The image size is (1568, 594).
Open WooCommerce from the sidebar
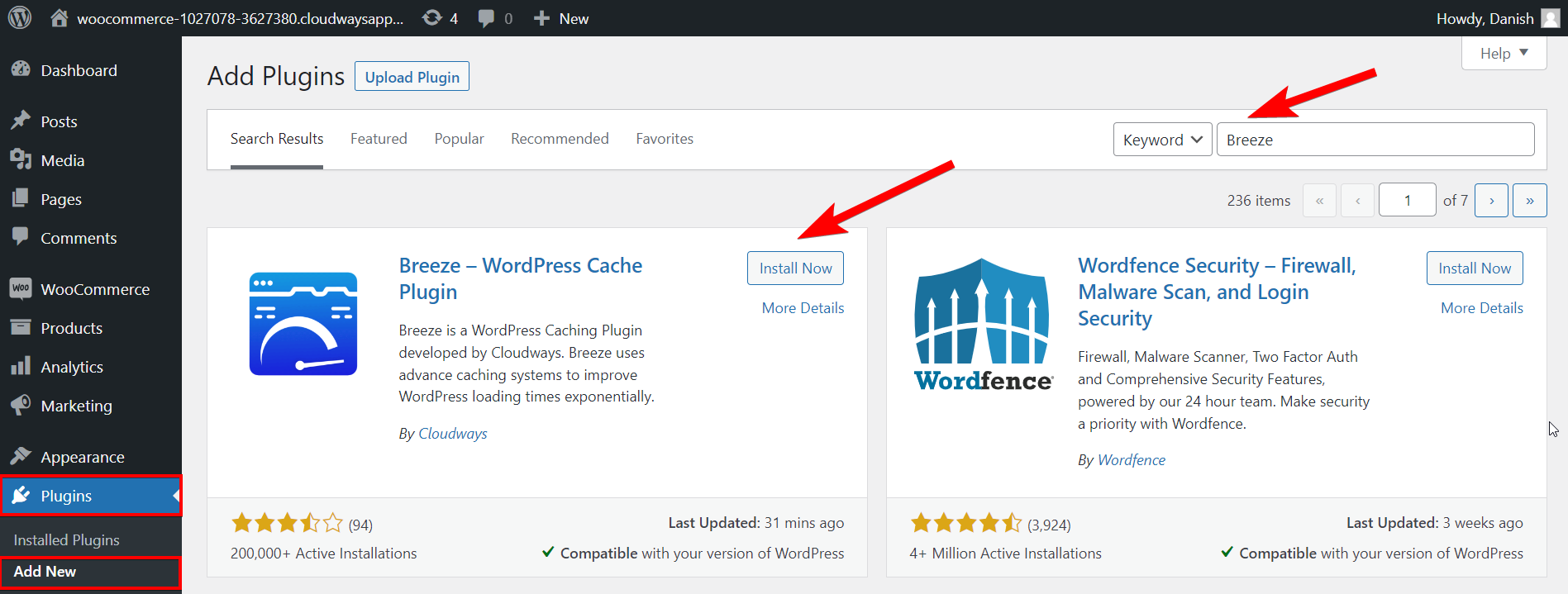click(94, 289)
